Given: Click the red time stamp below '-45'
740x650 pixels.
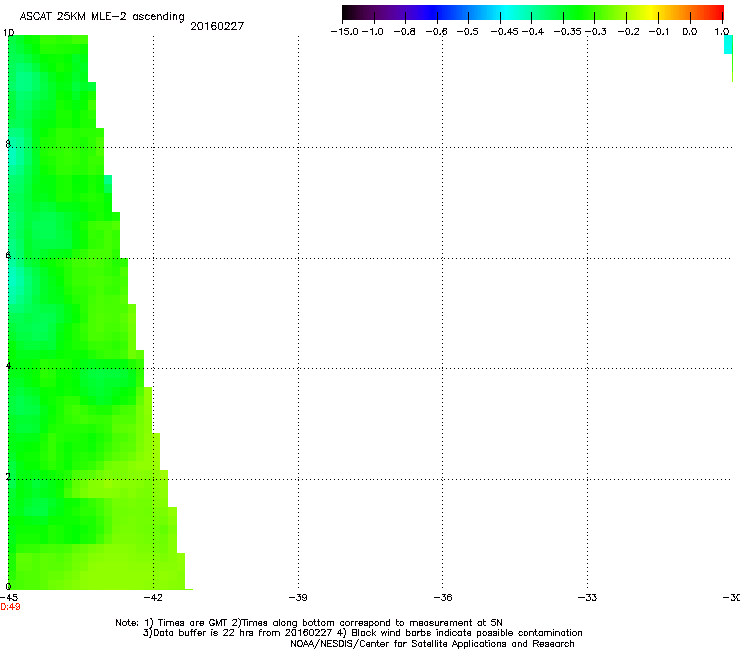Looking at the screenshot, I should pyautogui.click(x=10, y=607).
